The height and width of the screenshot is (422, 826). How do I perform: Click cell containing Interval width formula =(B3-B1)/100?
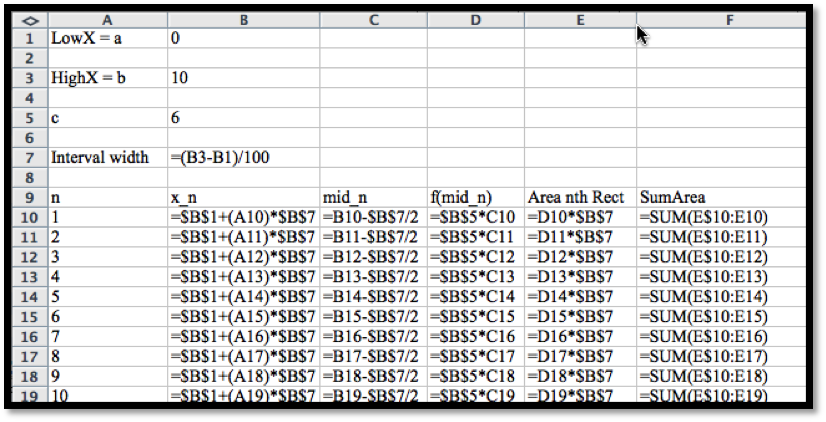(243, 157)
